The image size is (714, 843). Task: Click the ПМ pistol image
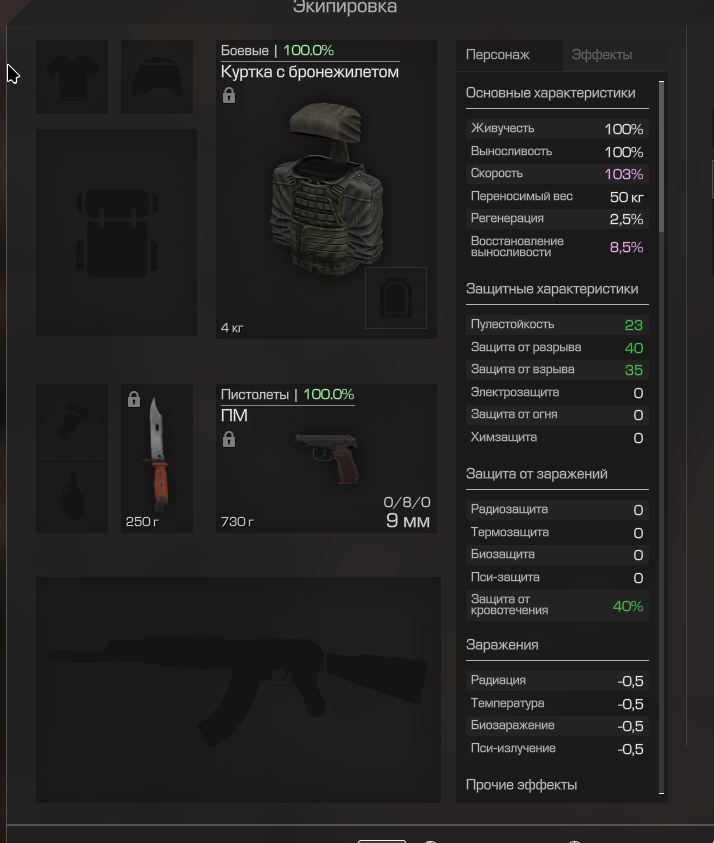click(328, 459)
